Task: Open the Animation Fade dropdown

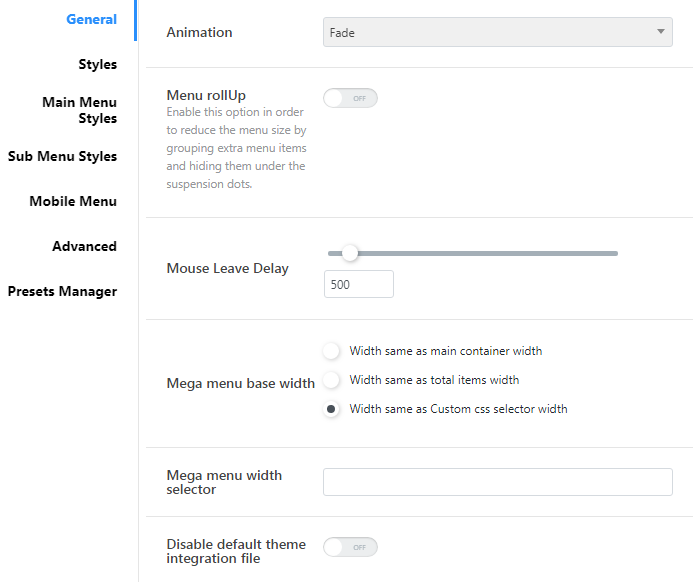Action: coord(498,32)
